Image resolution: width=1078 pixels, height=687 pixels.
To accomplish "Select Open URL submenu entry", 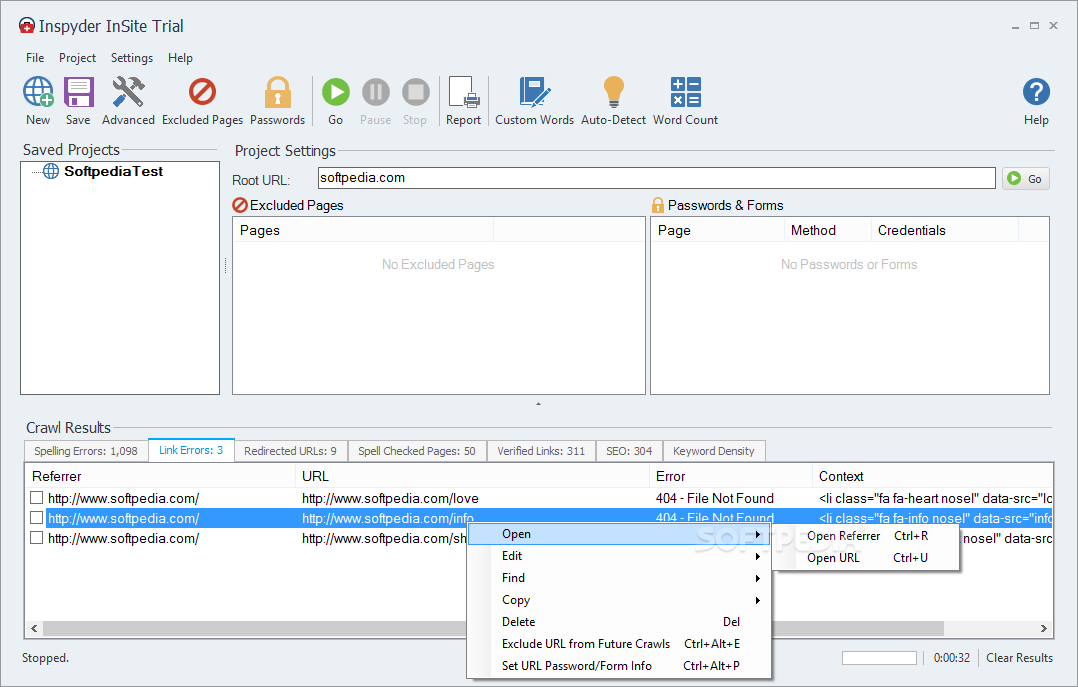I will point(866,558).
